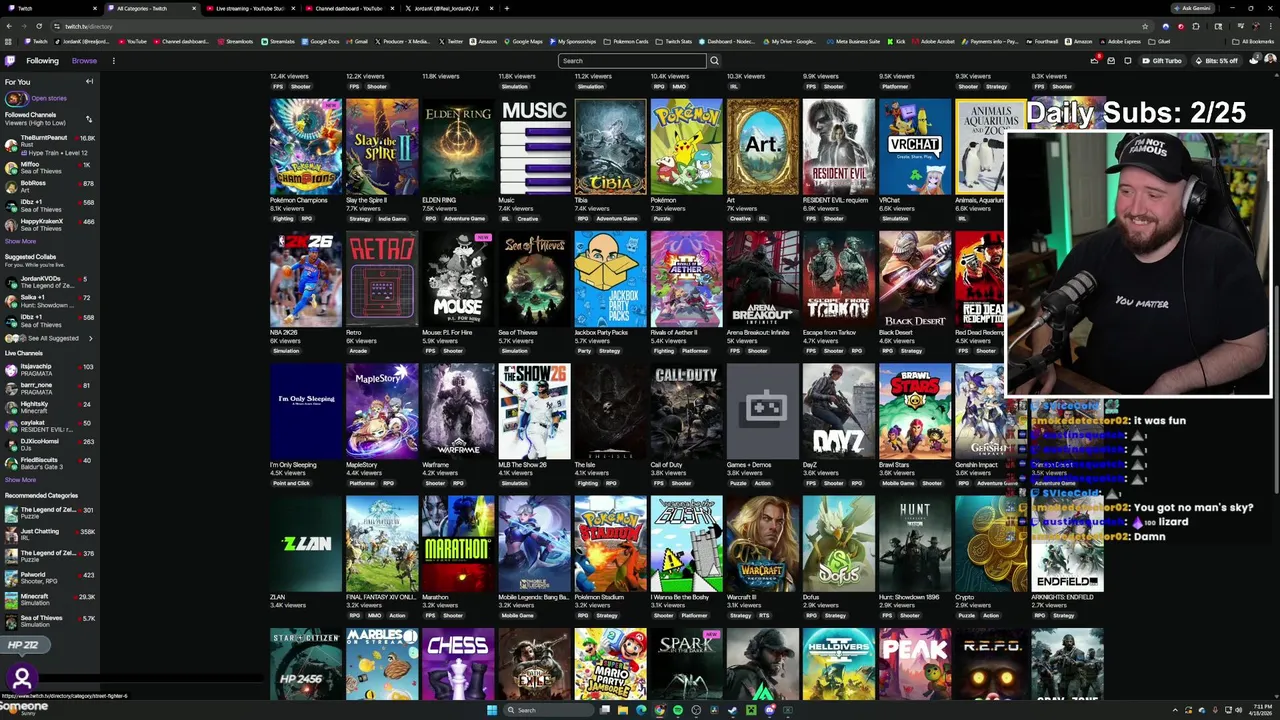Open the Twitch home logo

coord(11,60)
